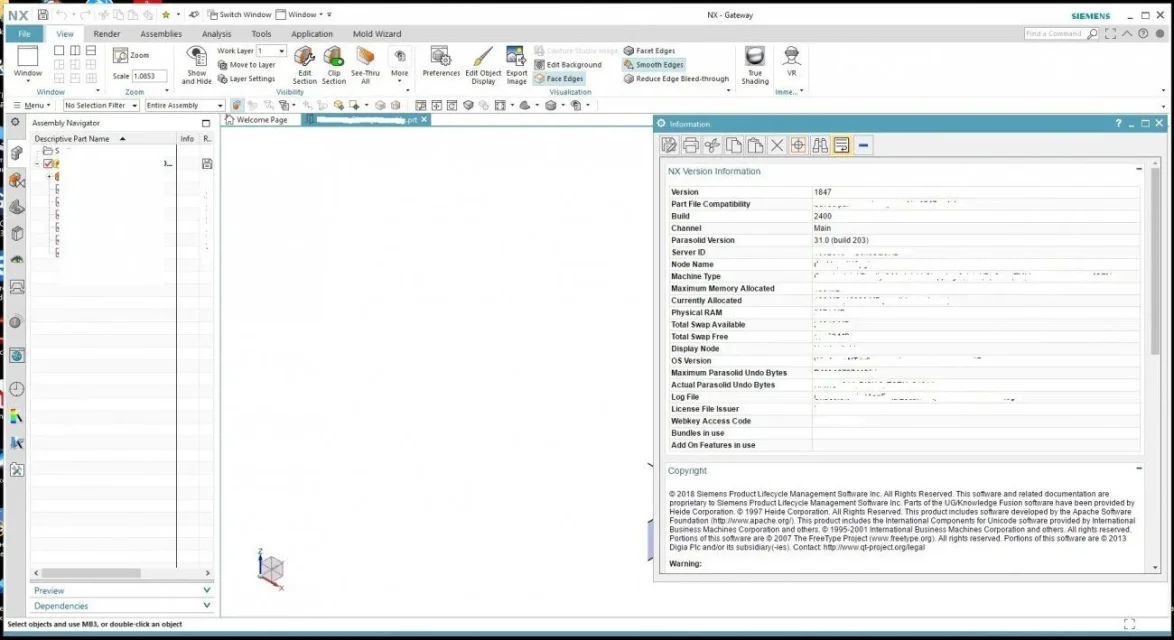Switch to the Assemblies tab
1174x640 pixels.
click(161, 34)
